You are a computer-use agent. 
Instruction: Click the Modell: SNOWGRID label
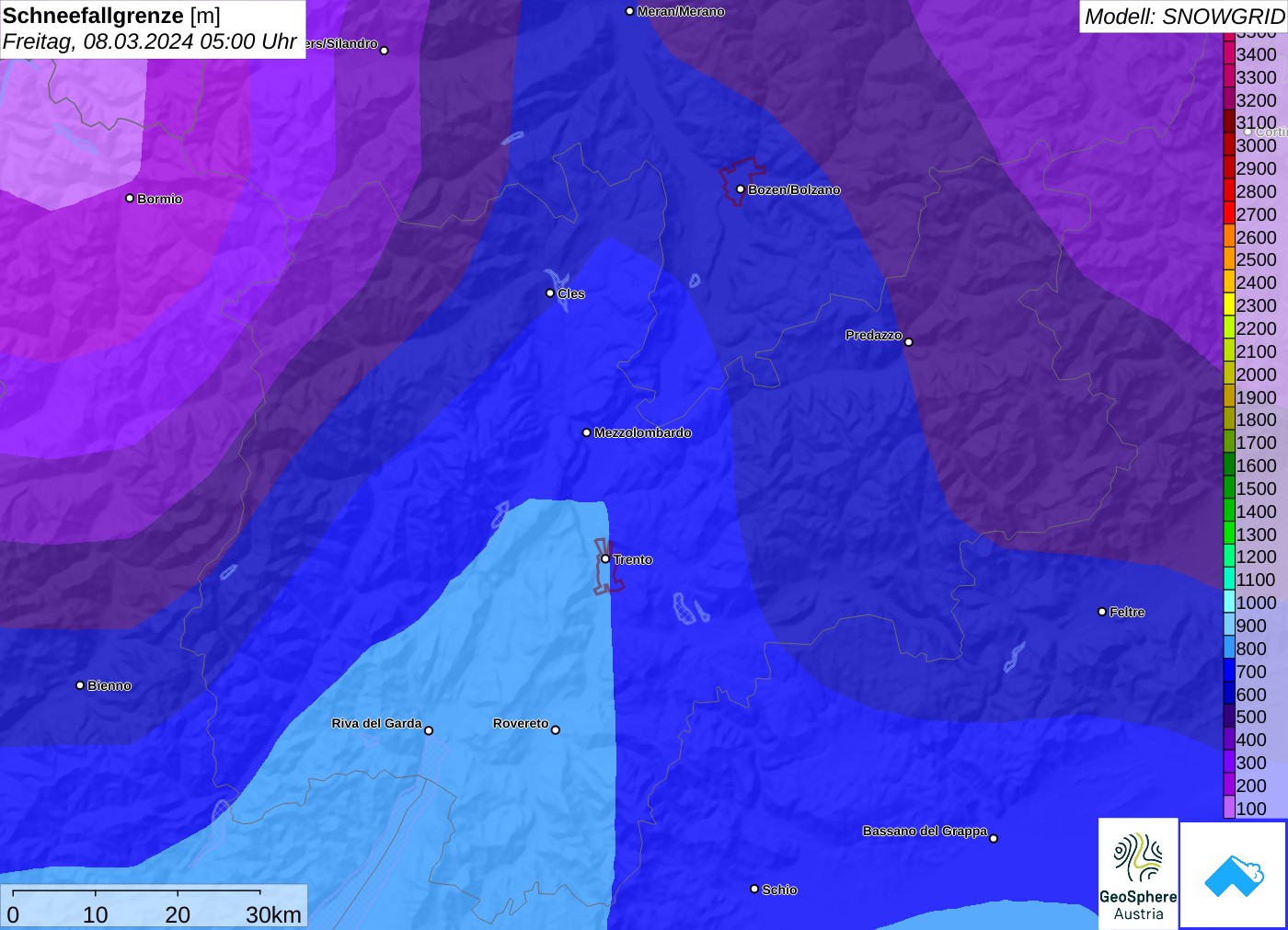click(1184, 17)
